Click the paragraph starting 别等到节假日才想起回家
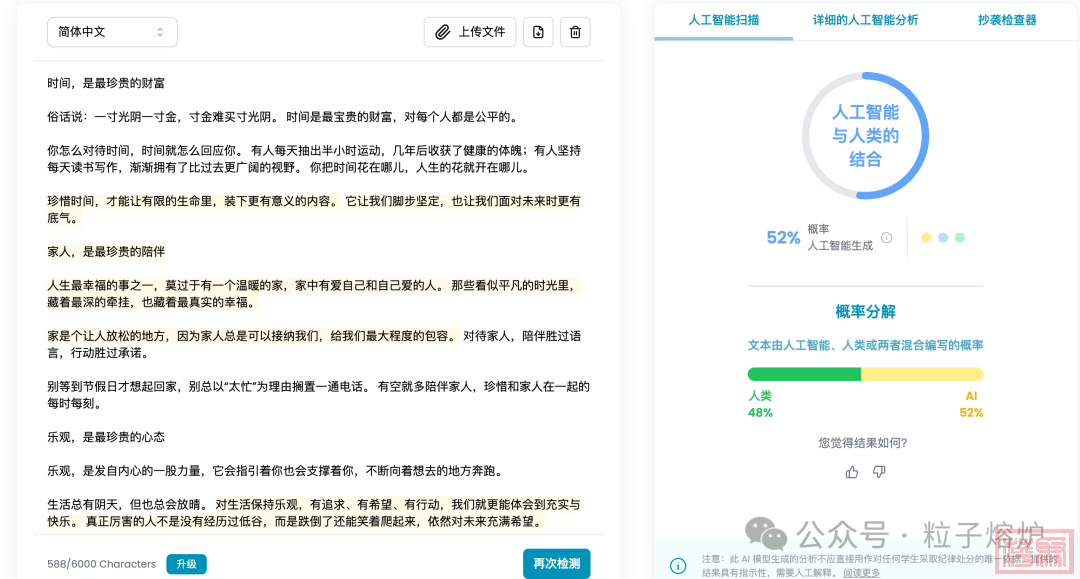The height and width of the screenshot is (579, 1080). point(318,395)
